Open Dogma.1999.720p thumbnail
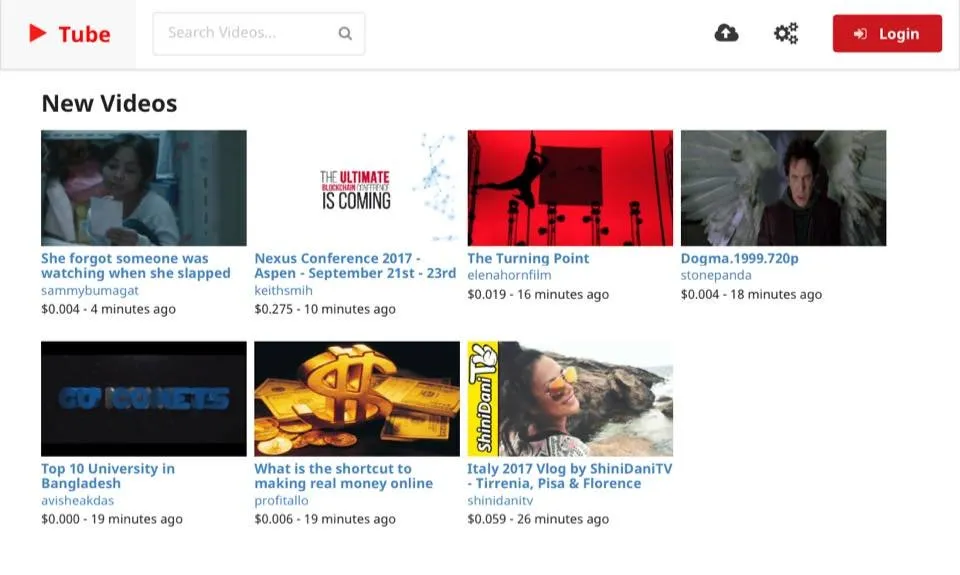Image resolution: width=960 pixels, height=575 pixels. [x=783, y=188]
